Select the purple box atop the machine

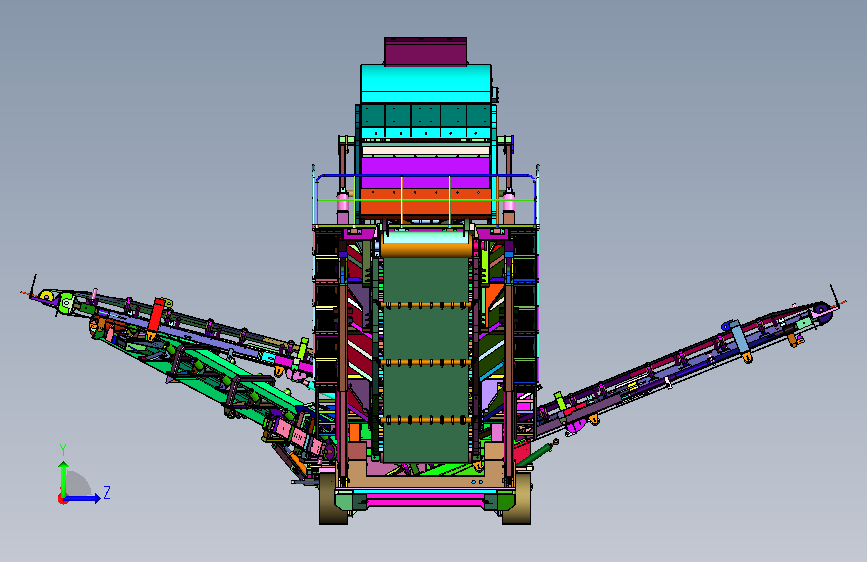tap(425, 51)
